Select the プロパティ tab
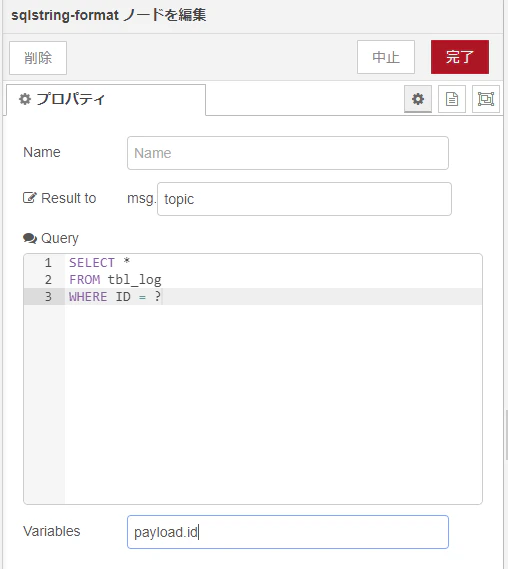The width and height of the screenshot is (508, 569). coord(106,99)
